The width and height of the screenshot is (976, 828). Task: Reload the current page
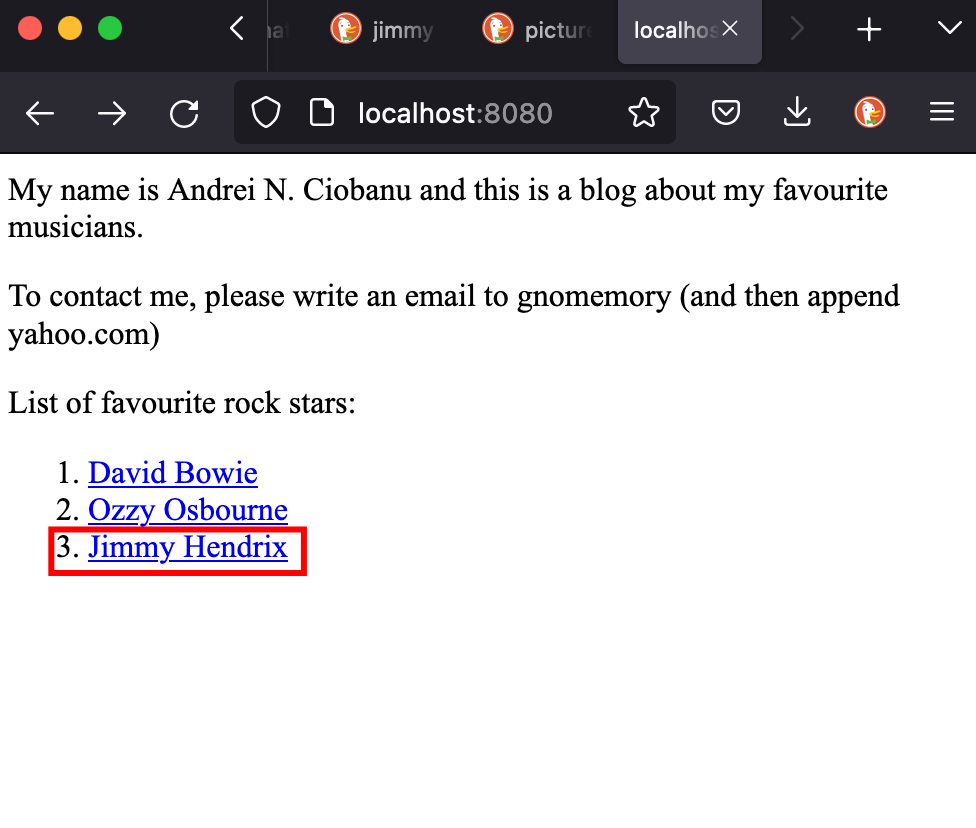point(184,114)
